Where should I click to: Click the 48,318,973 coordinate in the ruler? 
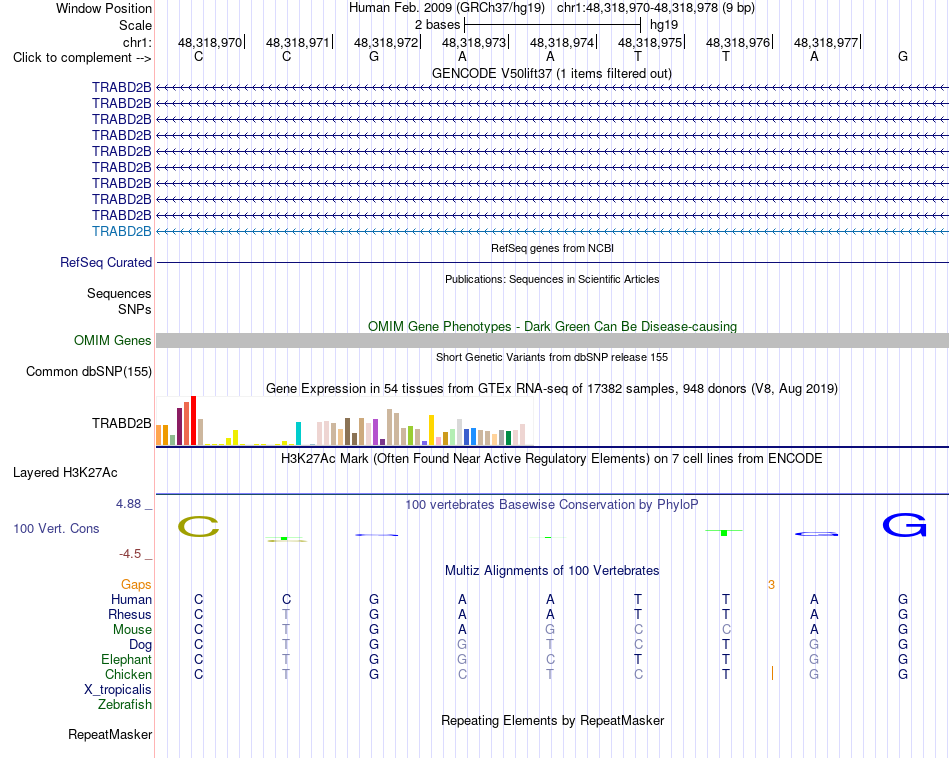[x=474, y=42]
